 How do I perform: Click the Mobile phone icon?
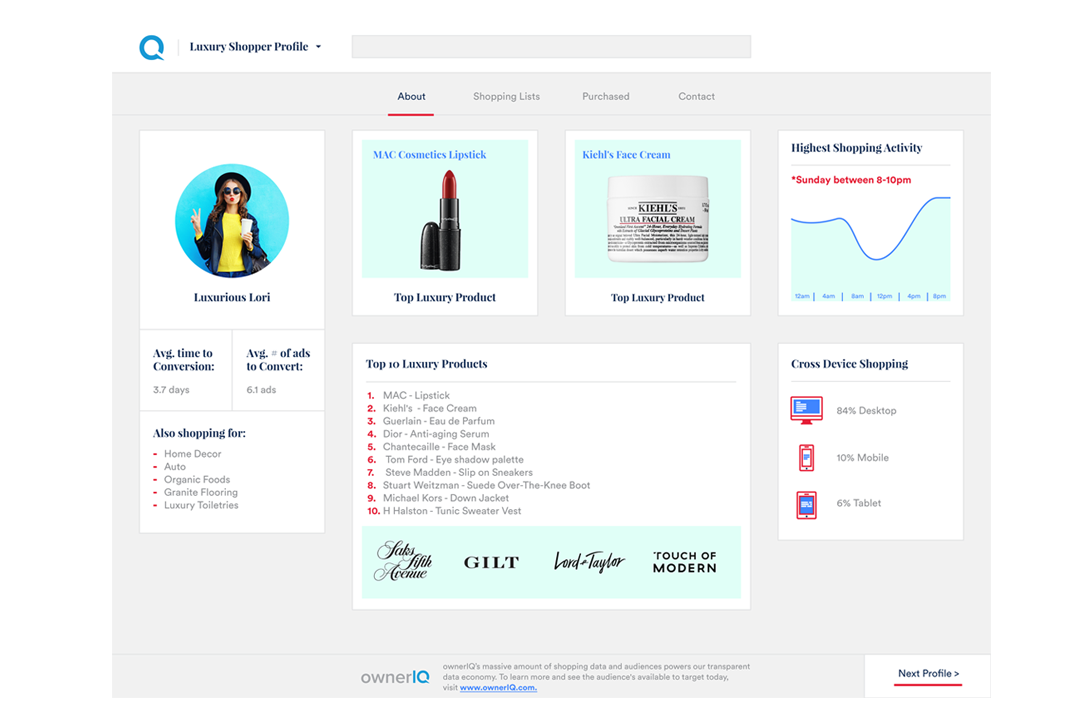pyautogui.click(x=806, y=457)
